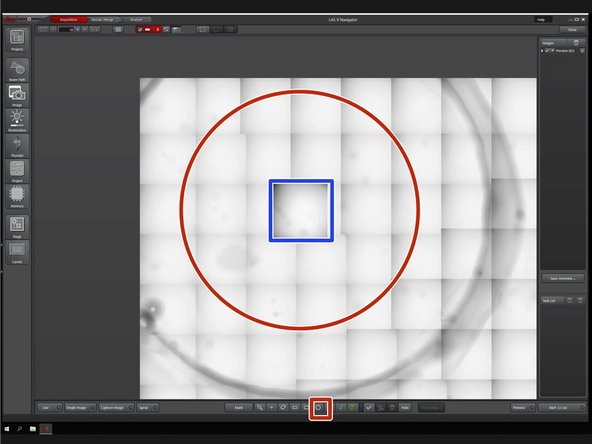
Task: Click the blue focus map tool icon
Action: point(341,407)
